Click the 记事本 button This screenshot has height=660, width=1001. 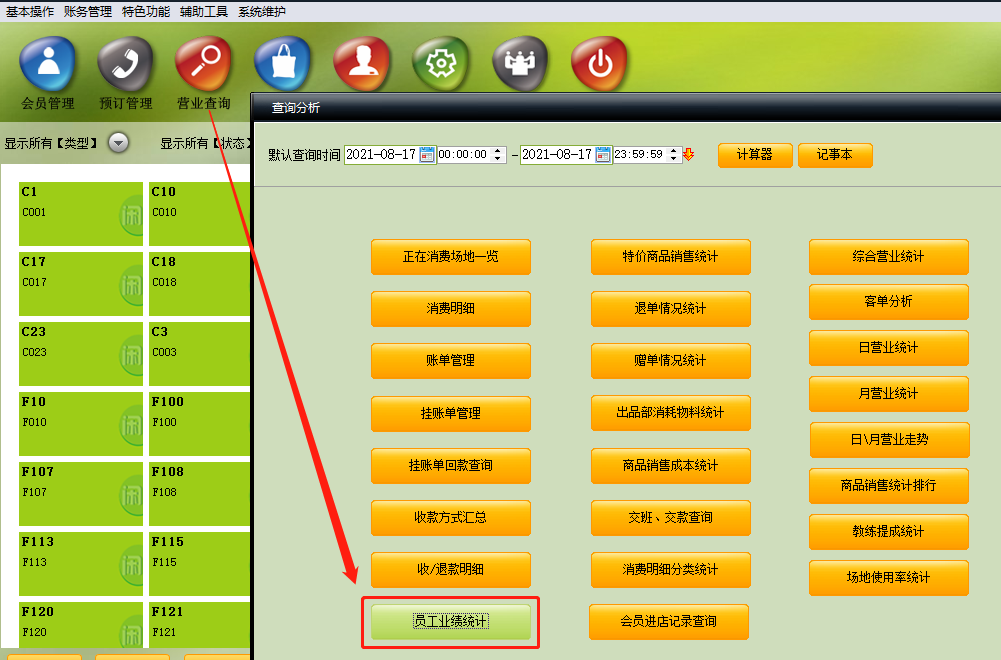(835, 155)
